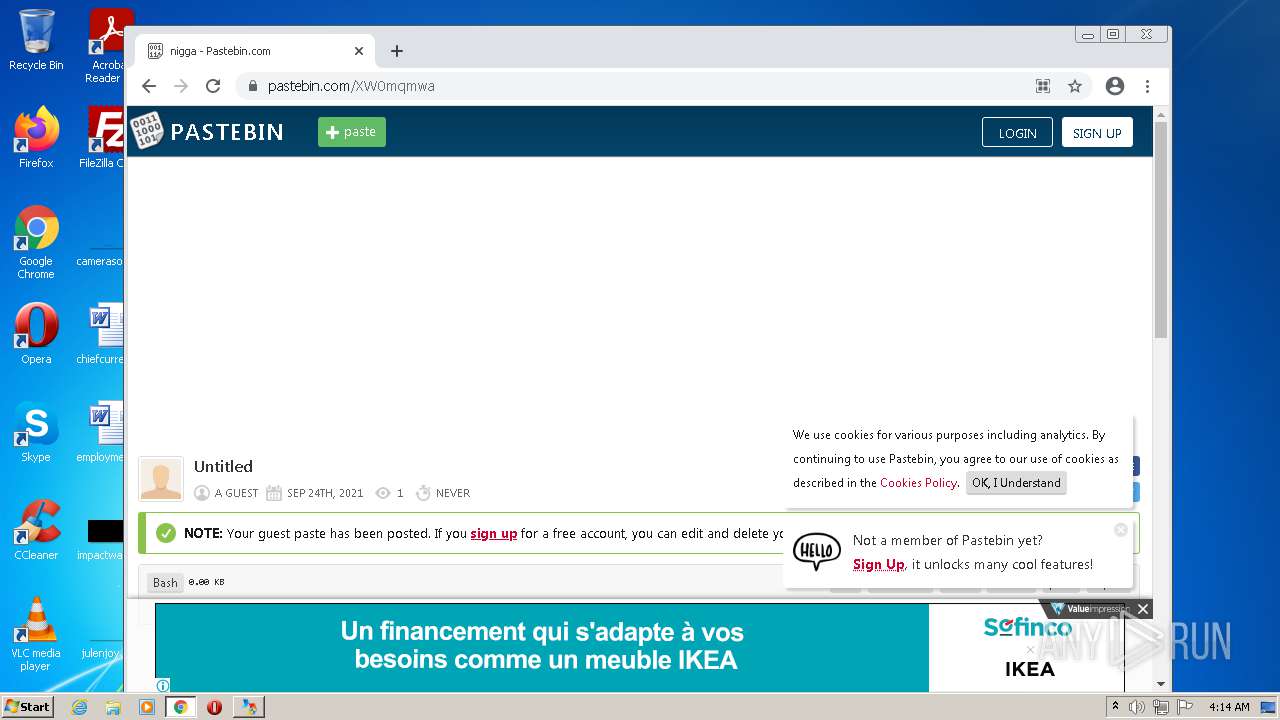Close the bottom ad banner
Screen dimensions: 1280x720
tap(1143, 609)
